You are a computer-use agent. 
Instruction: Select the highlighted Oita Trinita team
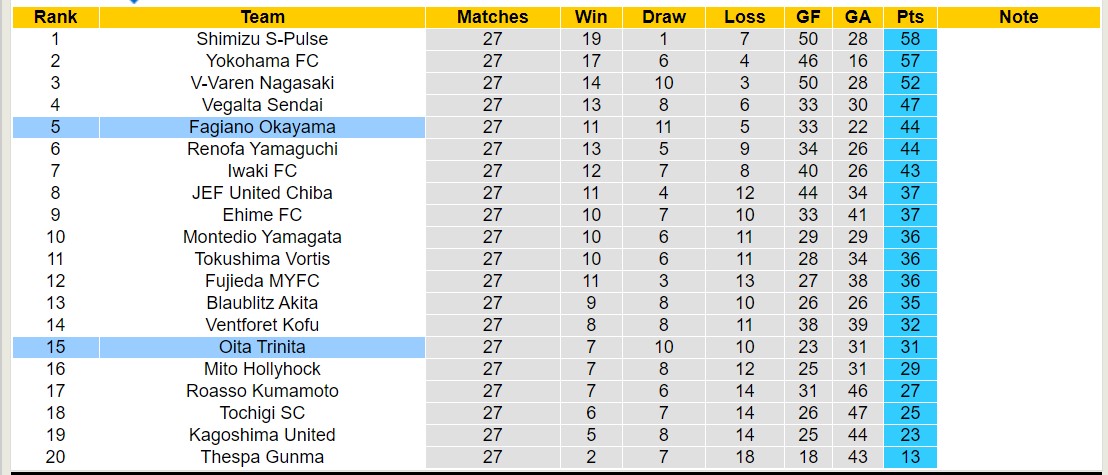pos(262,347)
